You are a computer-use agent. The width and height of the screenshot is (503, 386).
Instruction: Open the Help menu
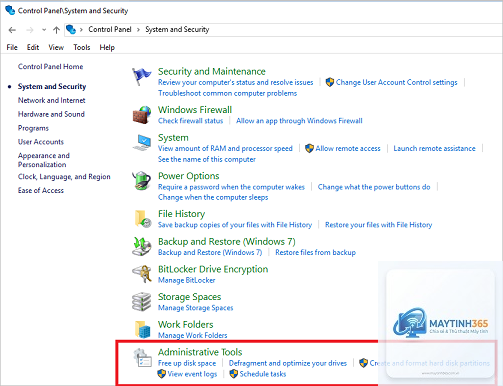[x=107, y=47]
